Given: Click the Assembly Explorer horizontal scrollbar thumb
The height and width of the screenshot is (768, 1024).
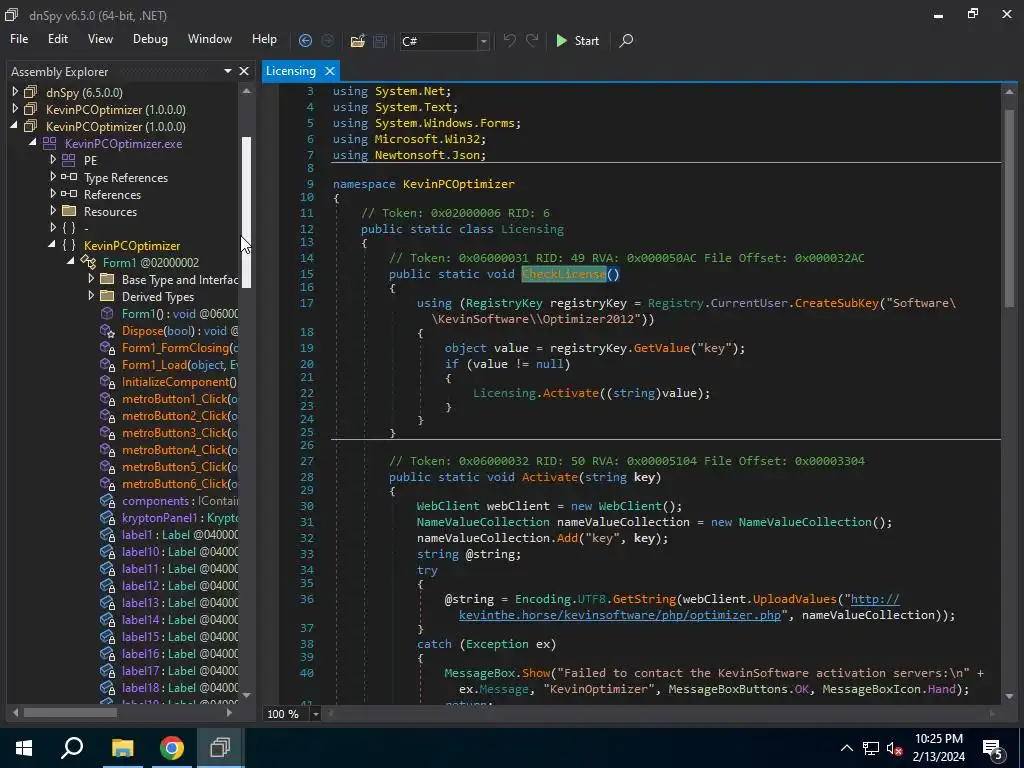Looking at the screenshot, I should point(71,712).
